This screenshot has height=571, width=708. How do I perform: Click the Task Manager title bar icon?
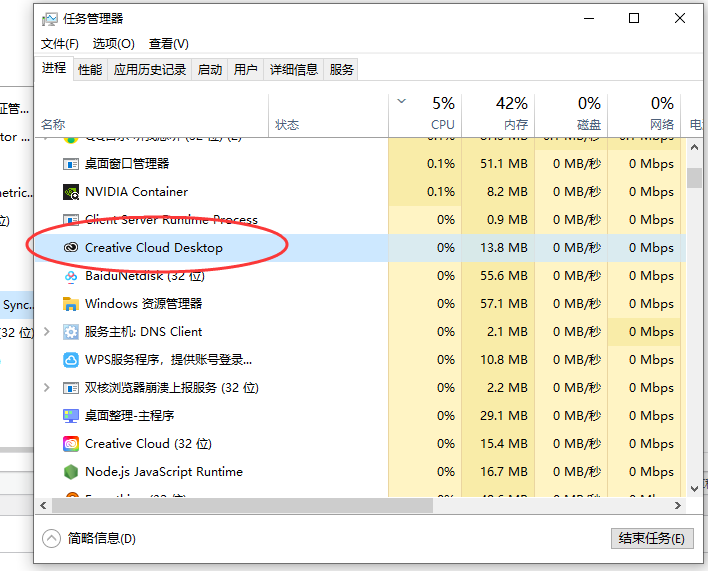coord(50,19)
